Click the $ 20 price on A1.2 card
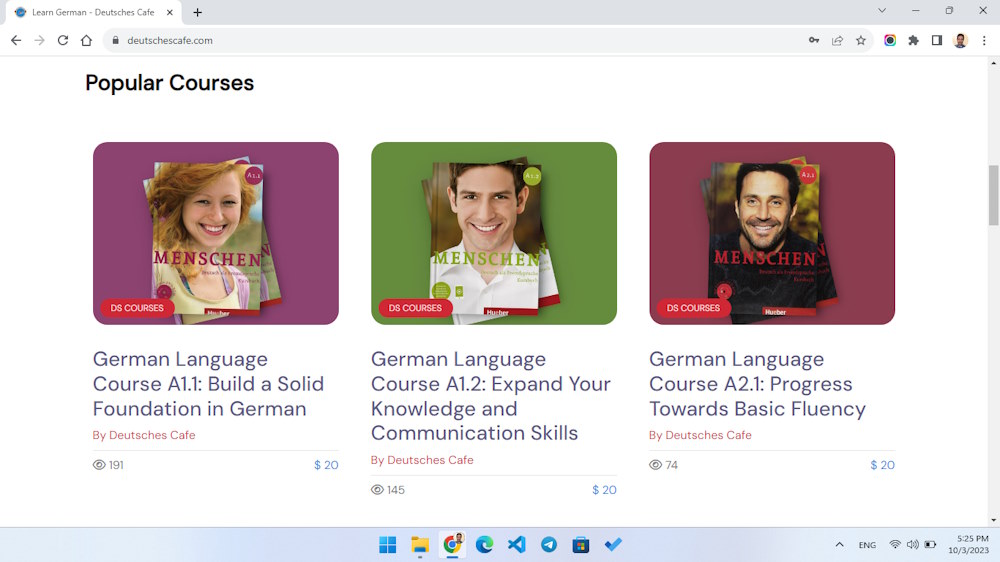Image resolution: width=1000 pixels, height=562 pixels. pyautogui.click(x=604, y=490)
